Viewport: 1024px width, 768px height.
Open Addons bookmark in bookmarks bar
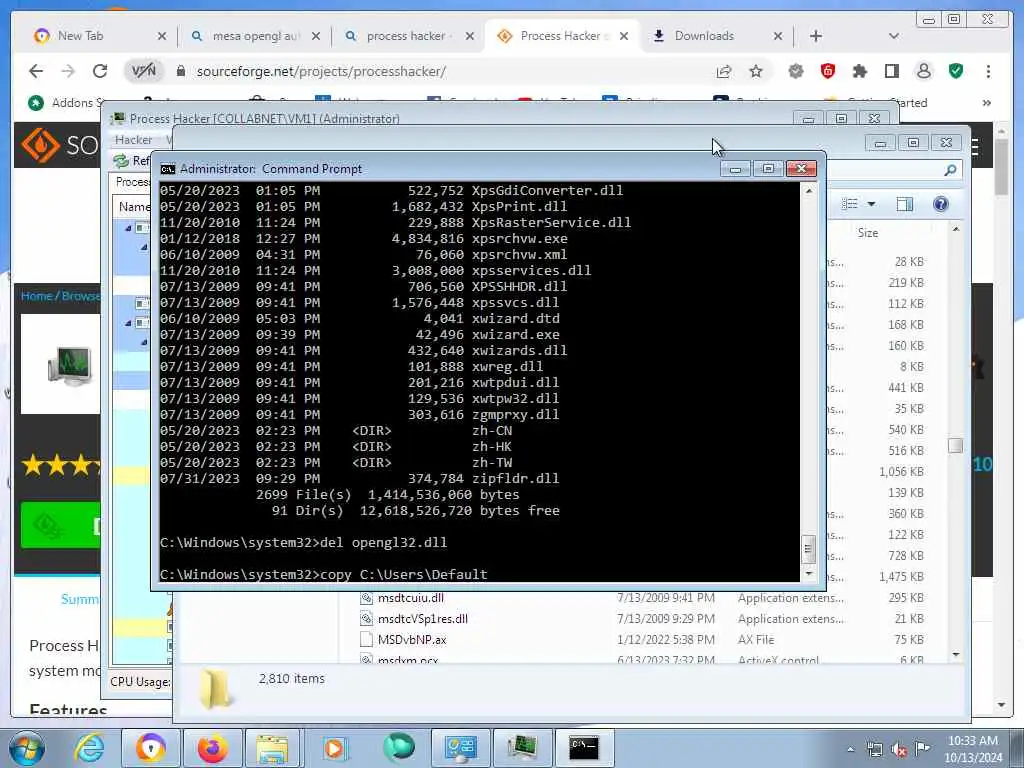(64, 103)
